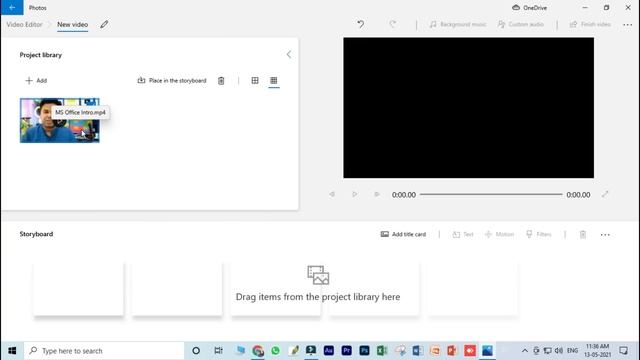The image size is (640, 360).
Task: Switch library to small grid view
Action: point(273,81)
